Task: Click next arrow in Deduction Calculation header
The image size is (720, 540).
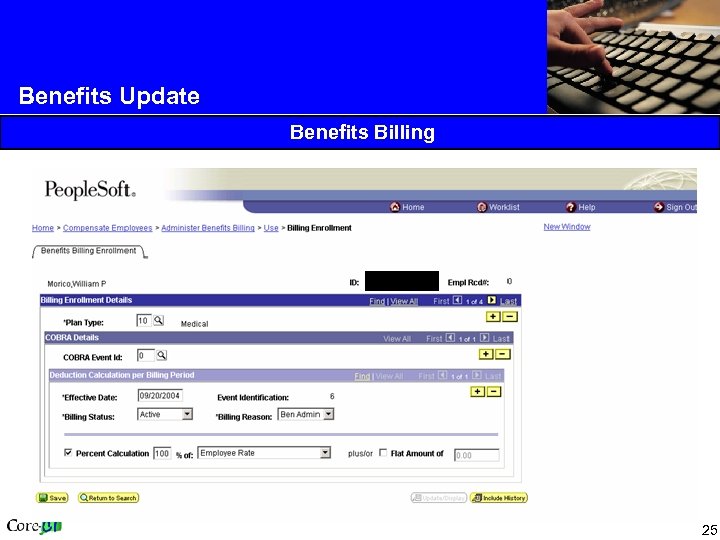Action: coord(477,376)
